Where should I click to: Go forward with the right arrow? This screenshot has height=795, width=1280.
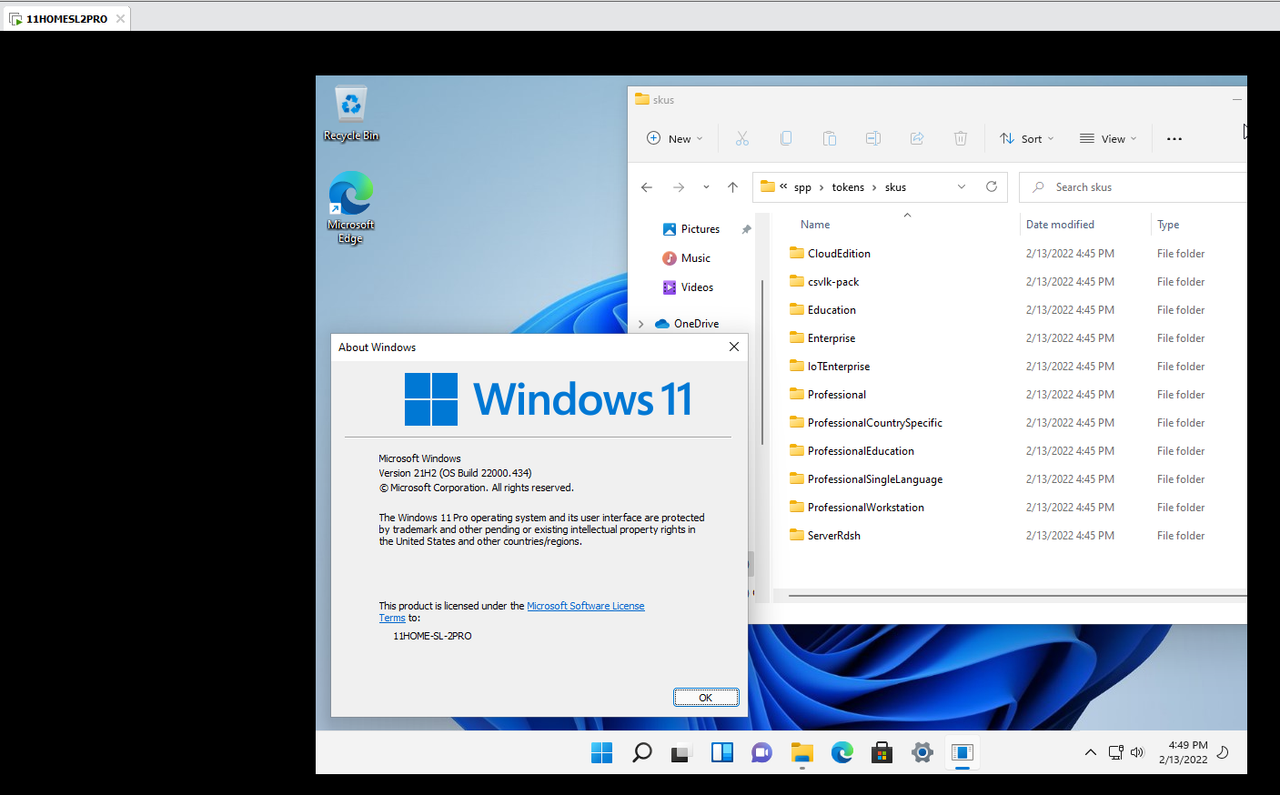[679, 187]
